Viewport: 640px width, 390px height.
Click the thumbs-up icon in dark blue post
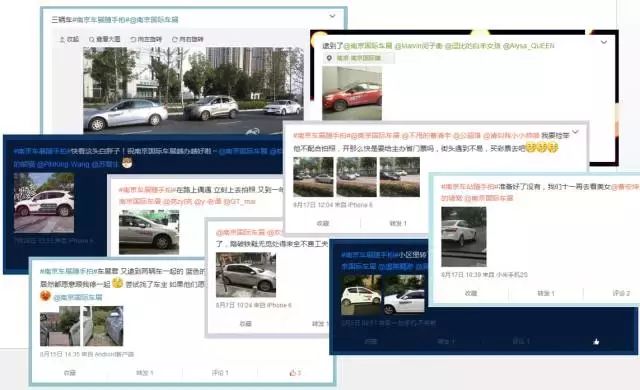[x=596, y=341]
